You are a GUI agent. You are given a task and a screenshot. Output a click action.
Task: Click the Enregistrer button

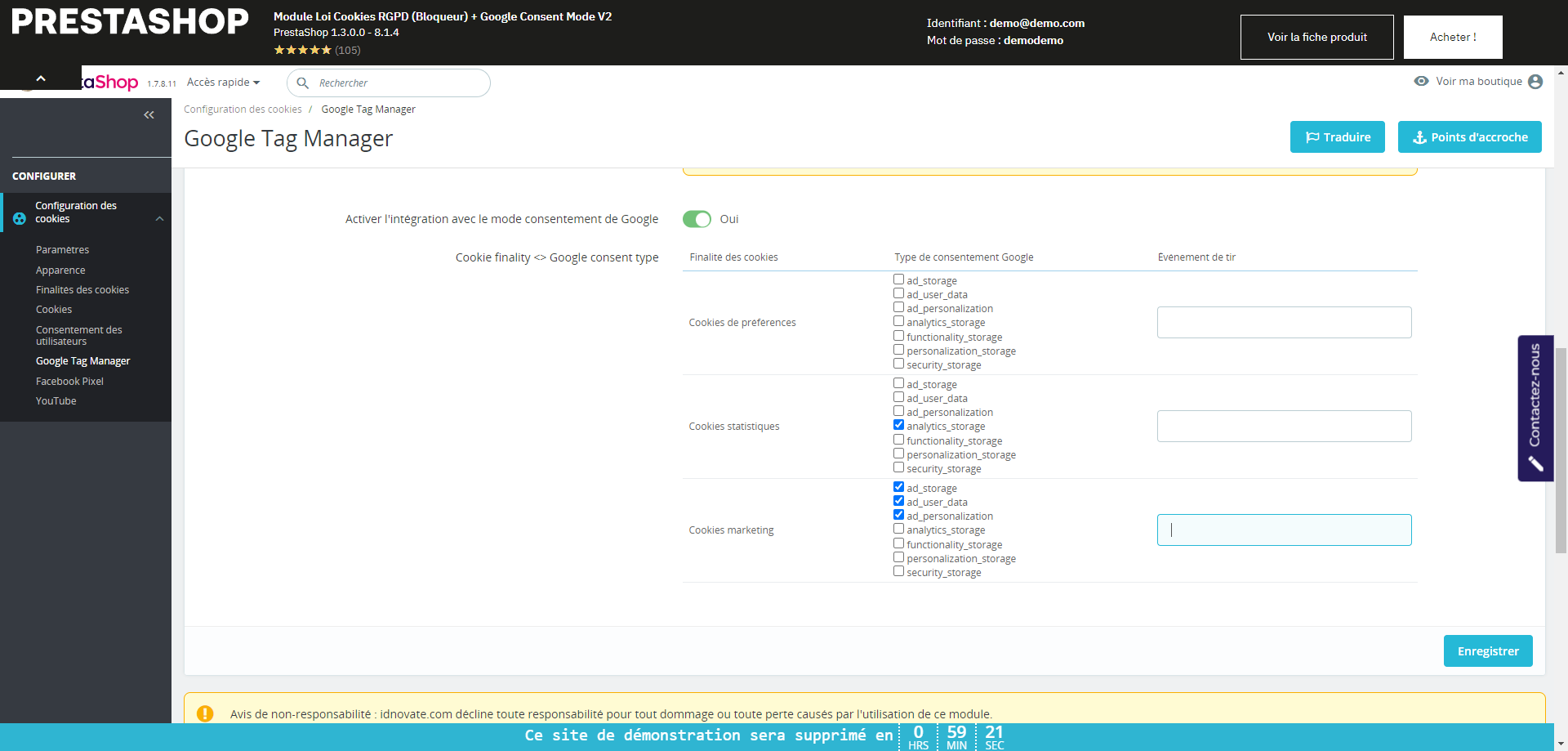pos(1488,651)
